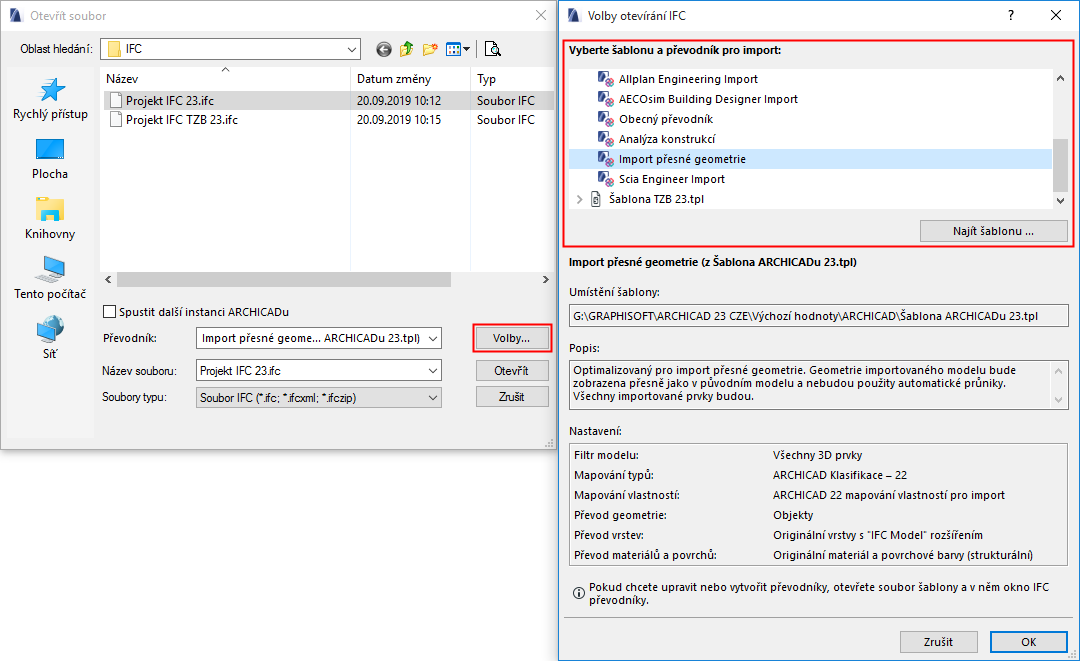The height and width of the screenshot is (661, 1080).
Task: Click the info icon near Pokud chcete upravit
Action: click(x=579, y=593)
